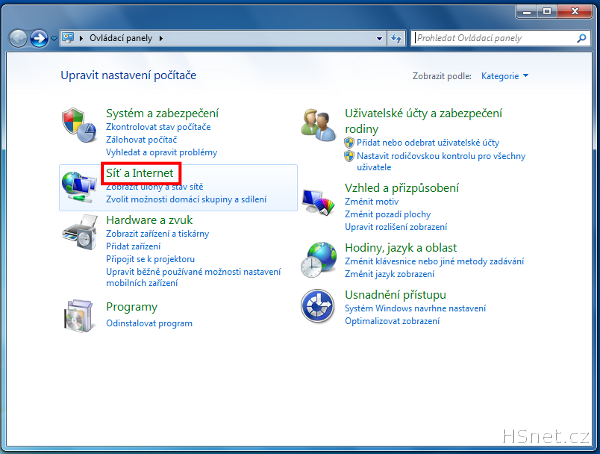600x454 pixels.
Task: Click Systém Windows navrhne nastavení
Action: [x=415, y=309]
